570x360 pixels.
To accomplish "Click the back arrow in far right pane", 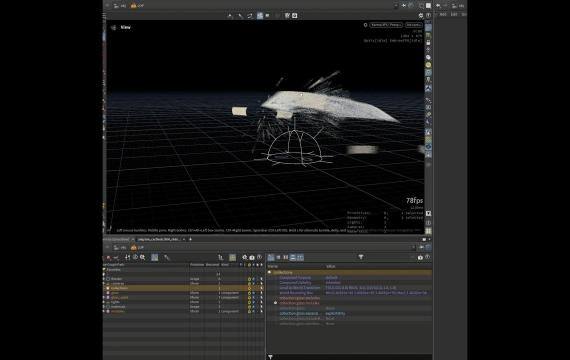I will 438,6.
